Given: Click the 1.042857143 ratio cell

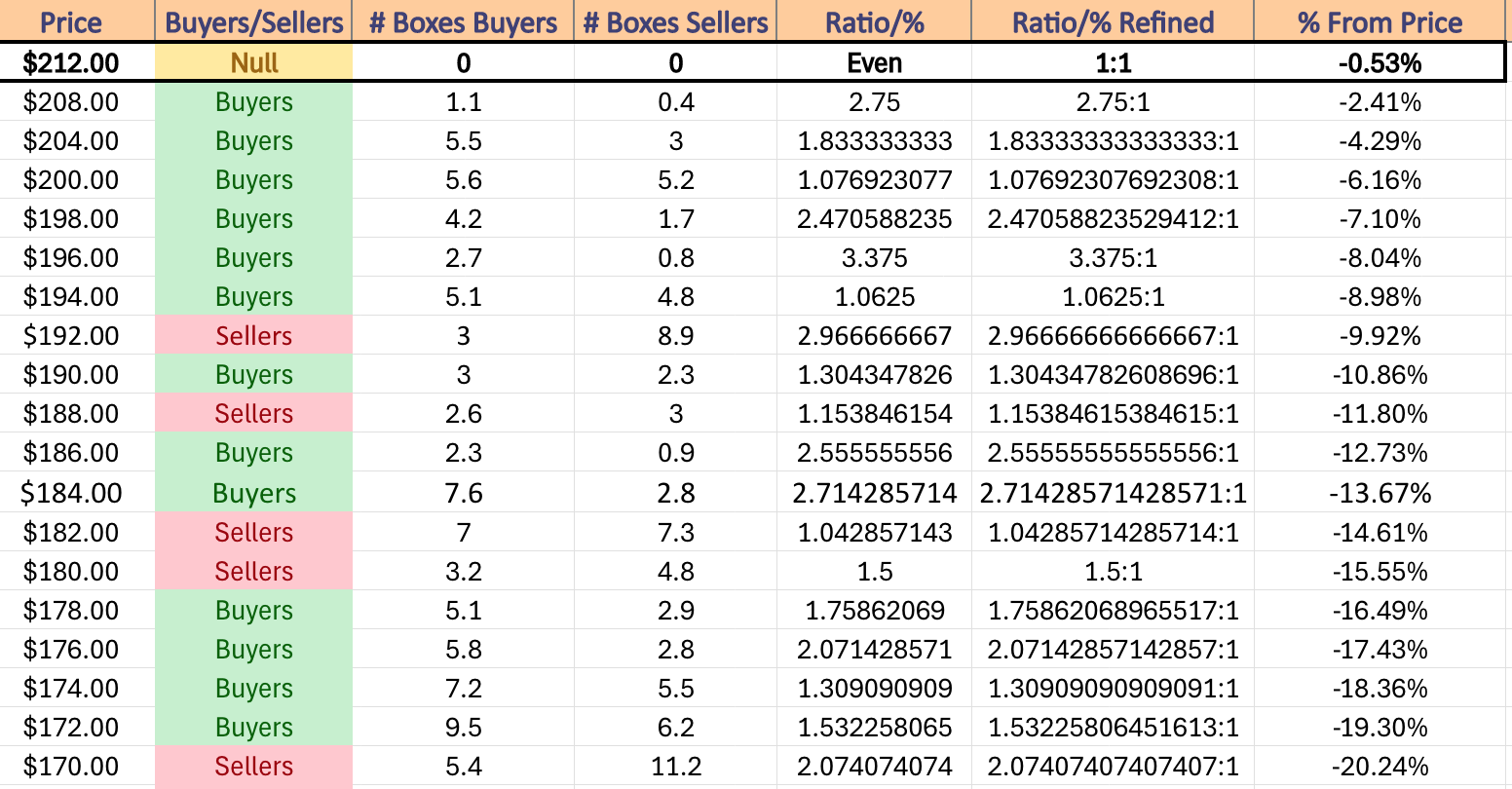Looking at the screenshot, I should pyautogui.click(x=875, y=532).
